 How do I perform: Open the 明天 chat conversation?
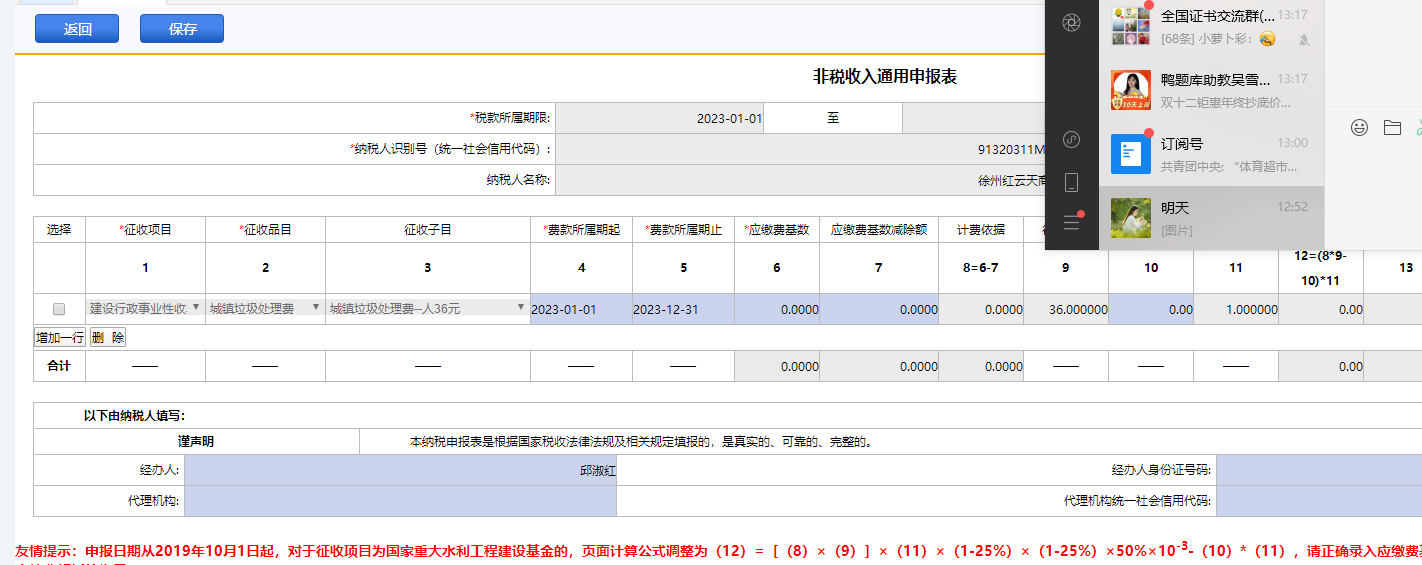click(x=1211, y=218)
